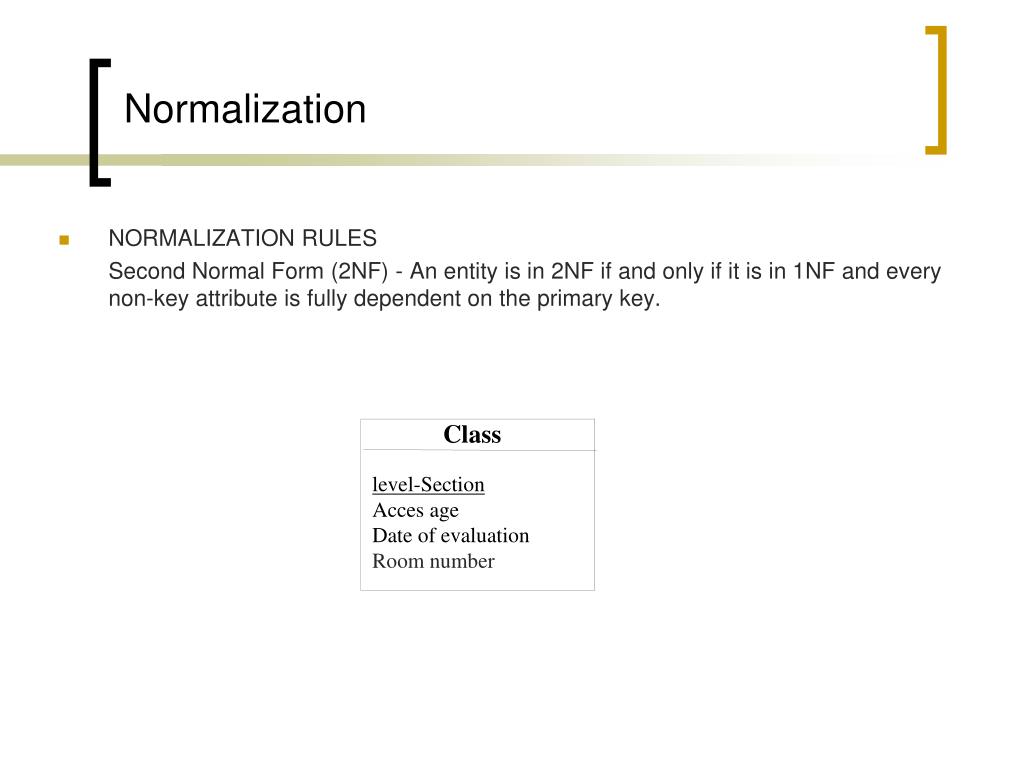
Task: Click the words 'primary key' in the definition
Action: click(598, 298)
